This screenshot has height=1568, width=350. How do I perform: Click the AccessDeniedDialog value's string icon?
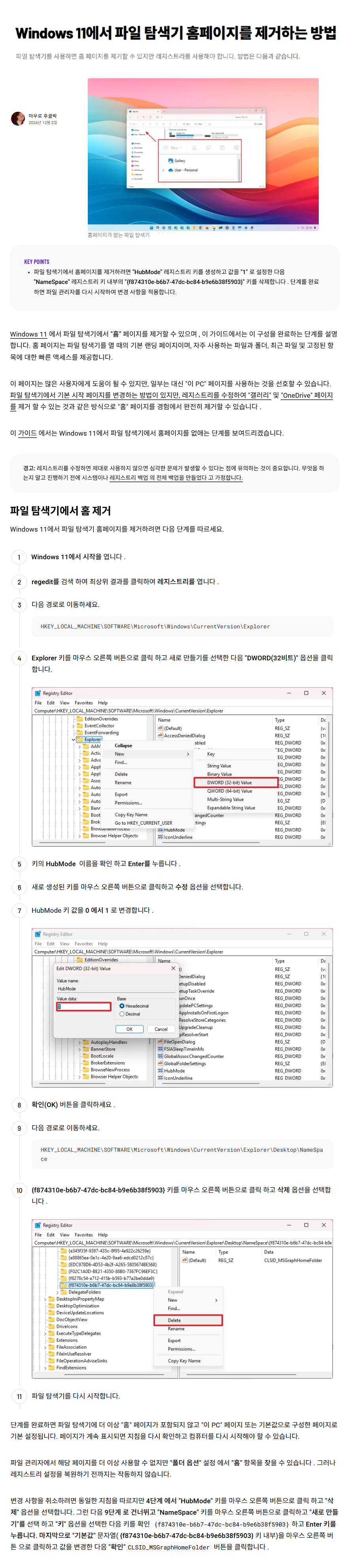coord(160,735)
